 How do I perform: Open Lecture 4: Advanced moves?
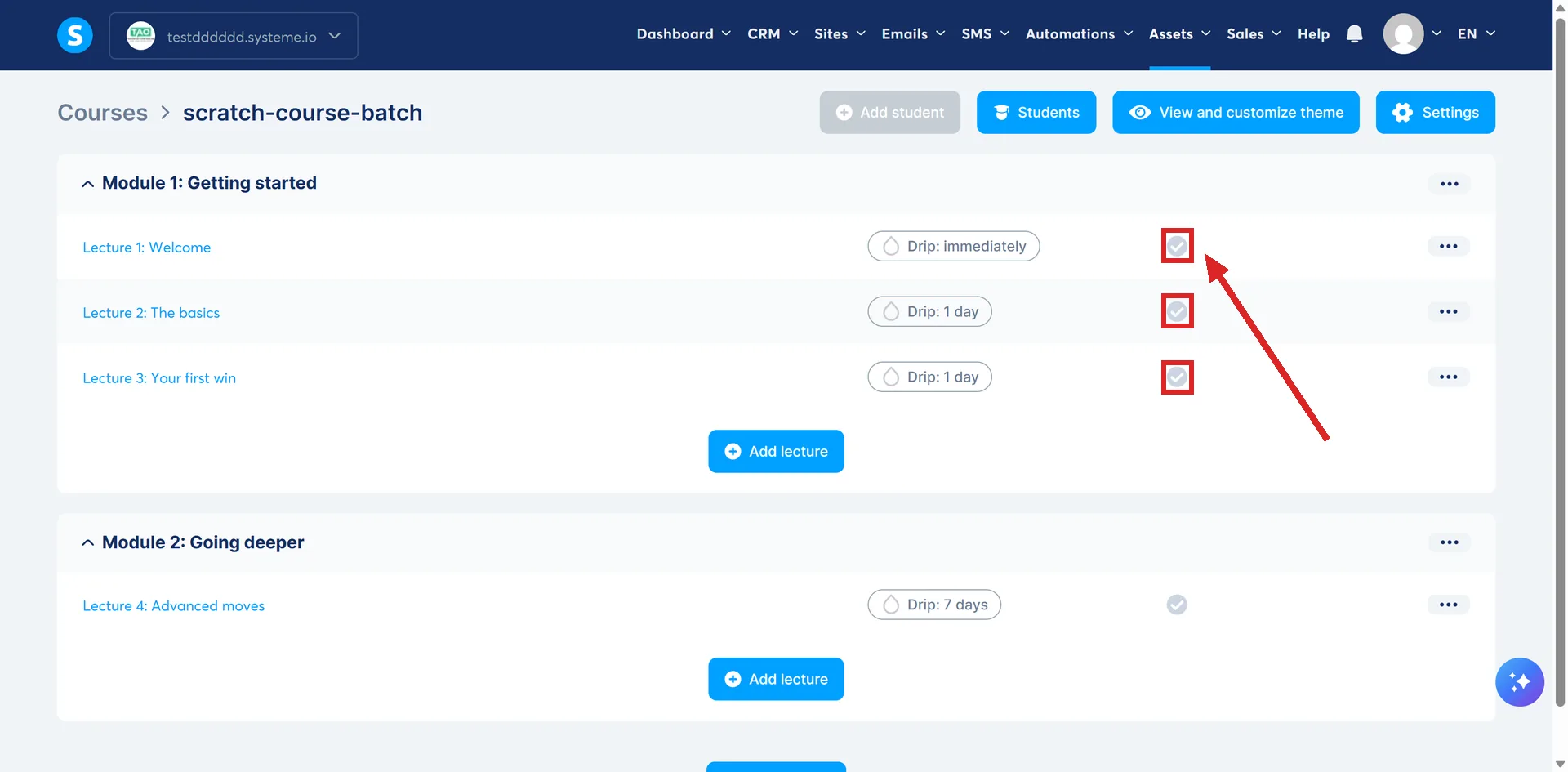coord(173,605)
